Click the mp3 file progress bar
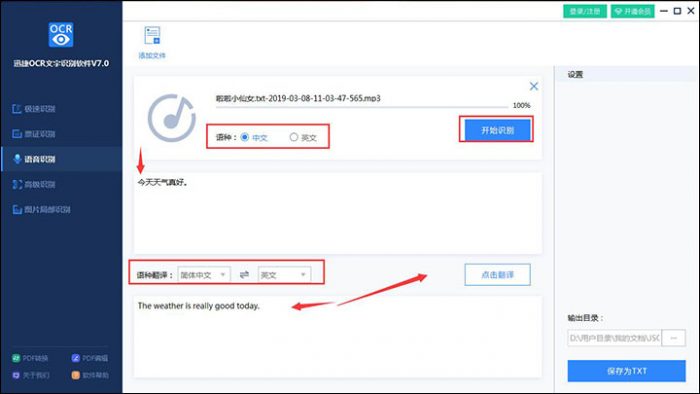The width and height of the screenshot is (700, 394). (362, 107)
